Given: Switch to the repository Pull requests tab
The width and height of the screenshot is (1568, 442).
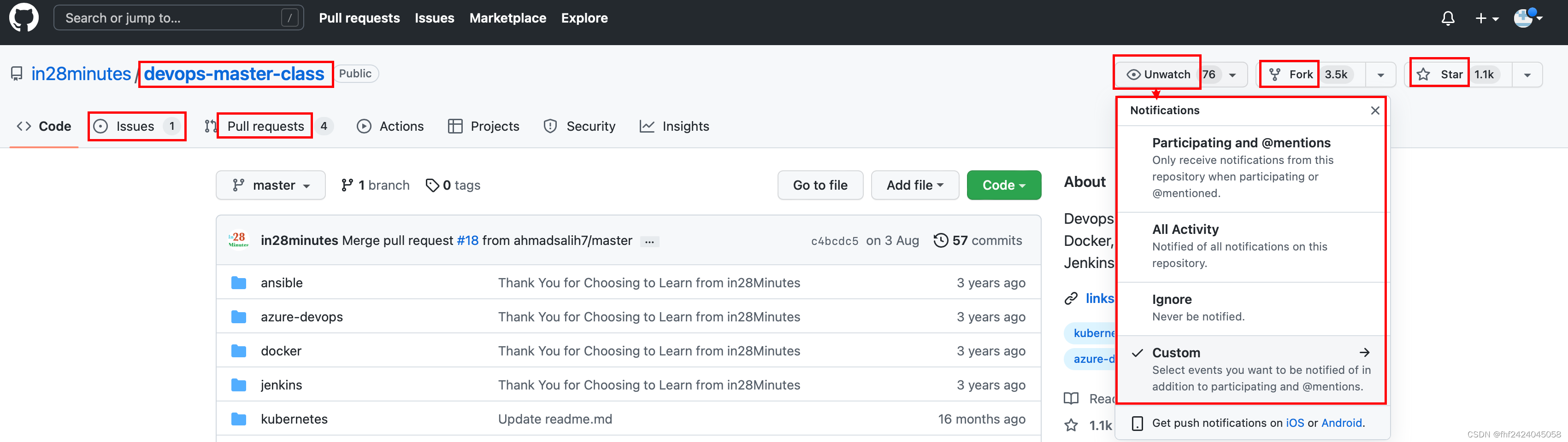Looking at the screenshot, I should [x=268, y=126].
